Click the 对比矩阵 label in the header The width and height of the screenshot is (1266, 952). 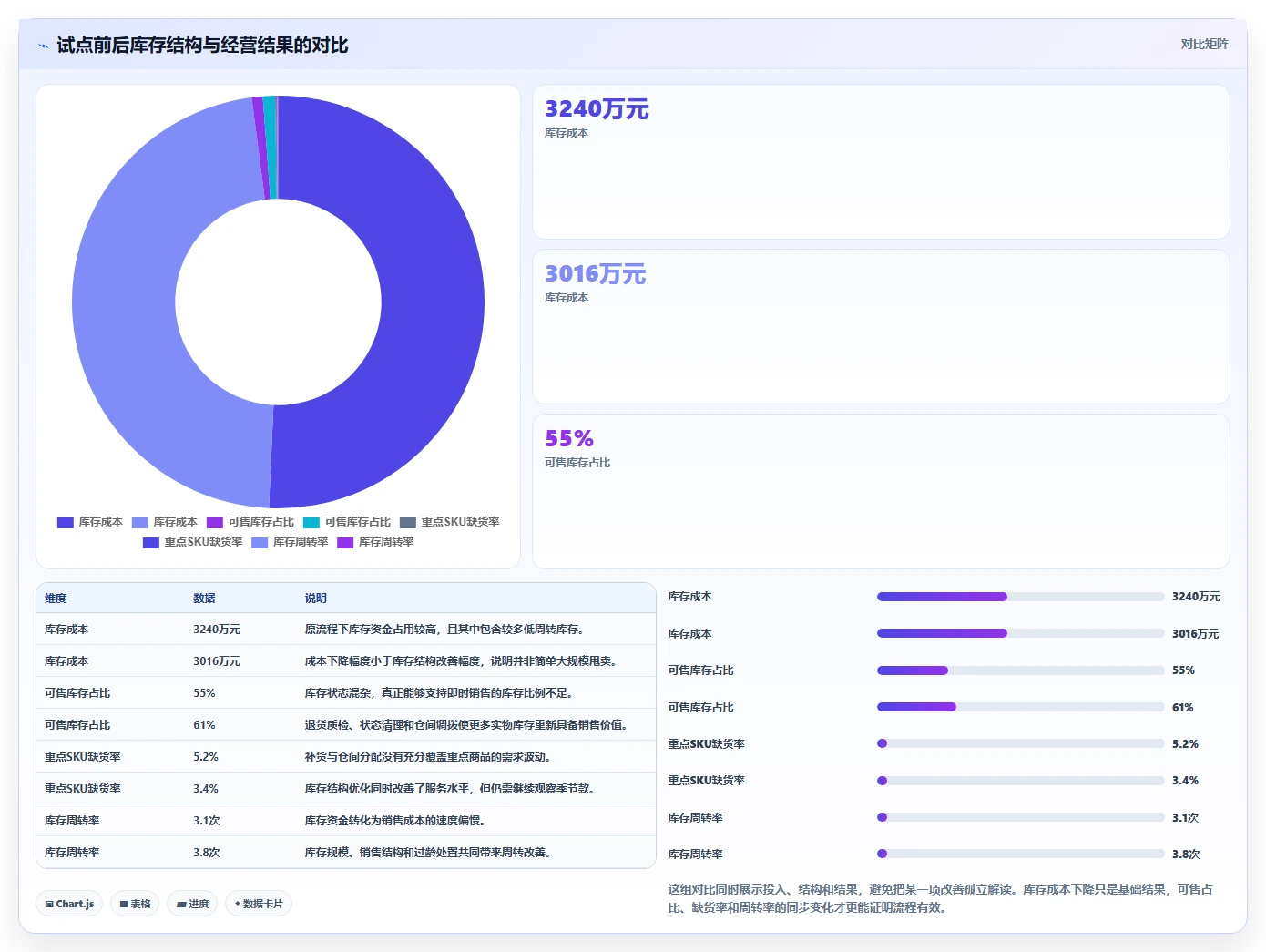coord(1204,44)
